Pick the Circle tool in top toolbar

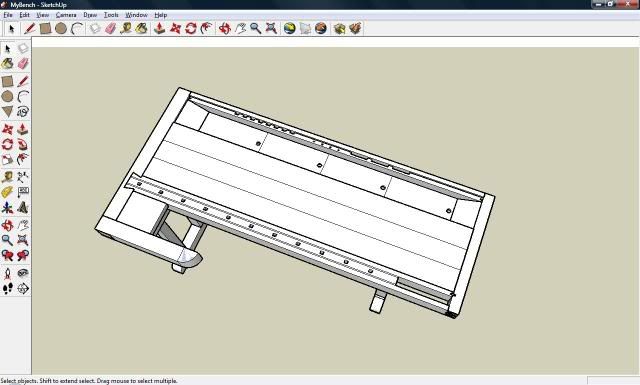61,29
